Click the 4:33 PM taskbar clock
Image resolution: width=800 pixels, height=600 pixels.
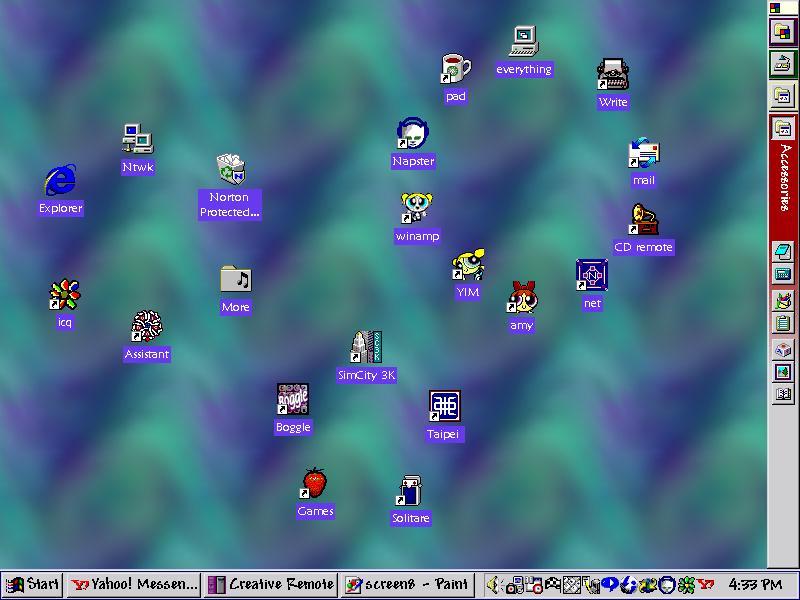pos(755,584)
